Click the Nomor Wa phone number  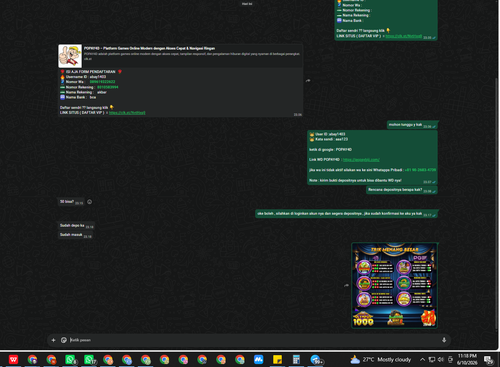click(x=102, y=82)
